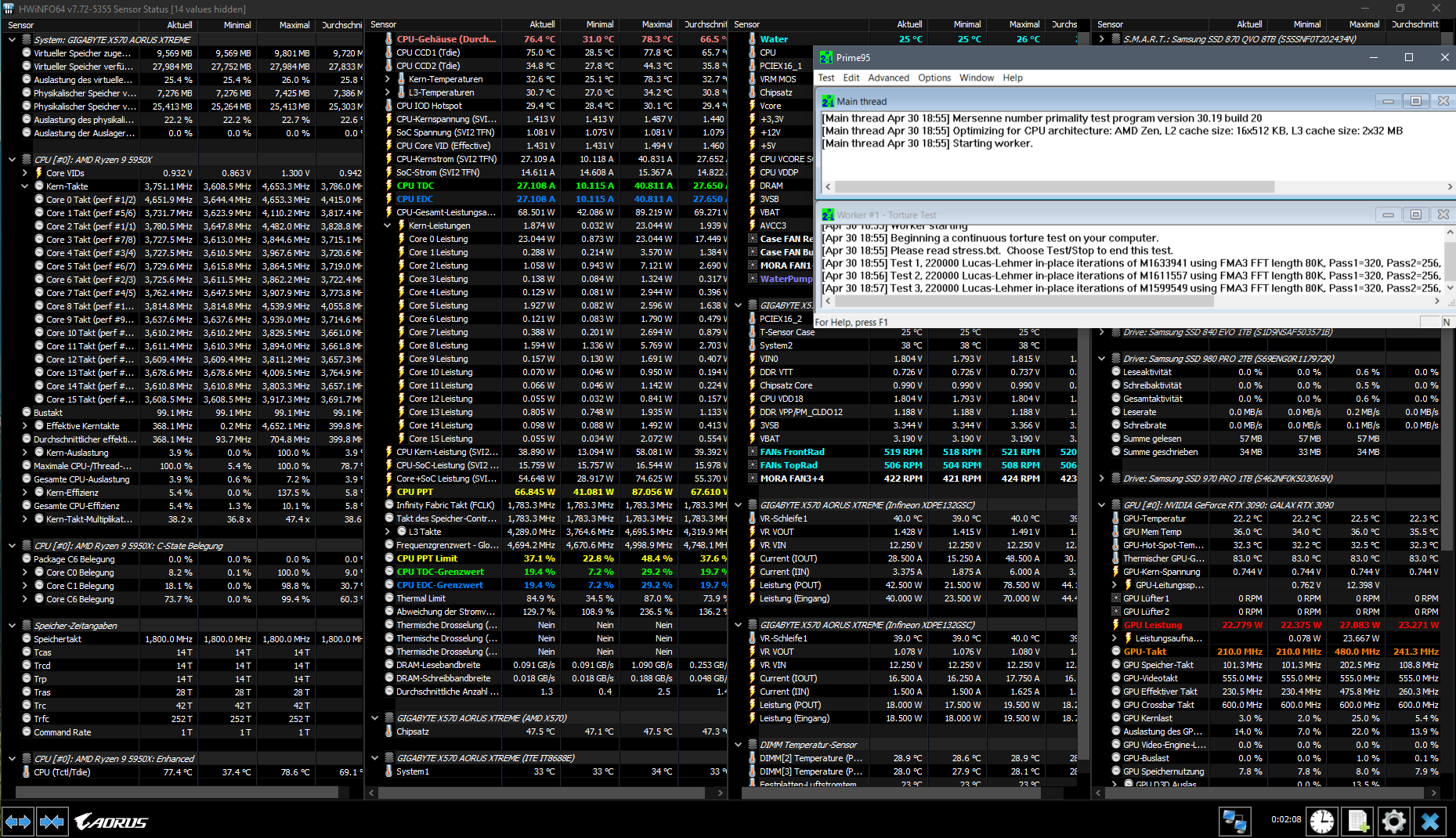Collapse the CPU [#0]: AMD Ryzen 9 5950X group
The image size is (1456, 838).
[12, 159]
